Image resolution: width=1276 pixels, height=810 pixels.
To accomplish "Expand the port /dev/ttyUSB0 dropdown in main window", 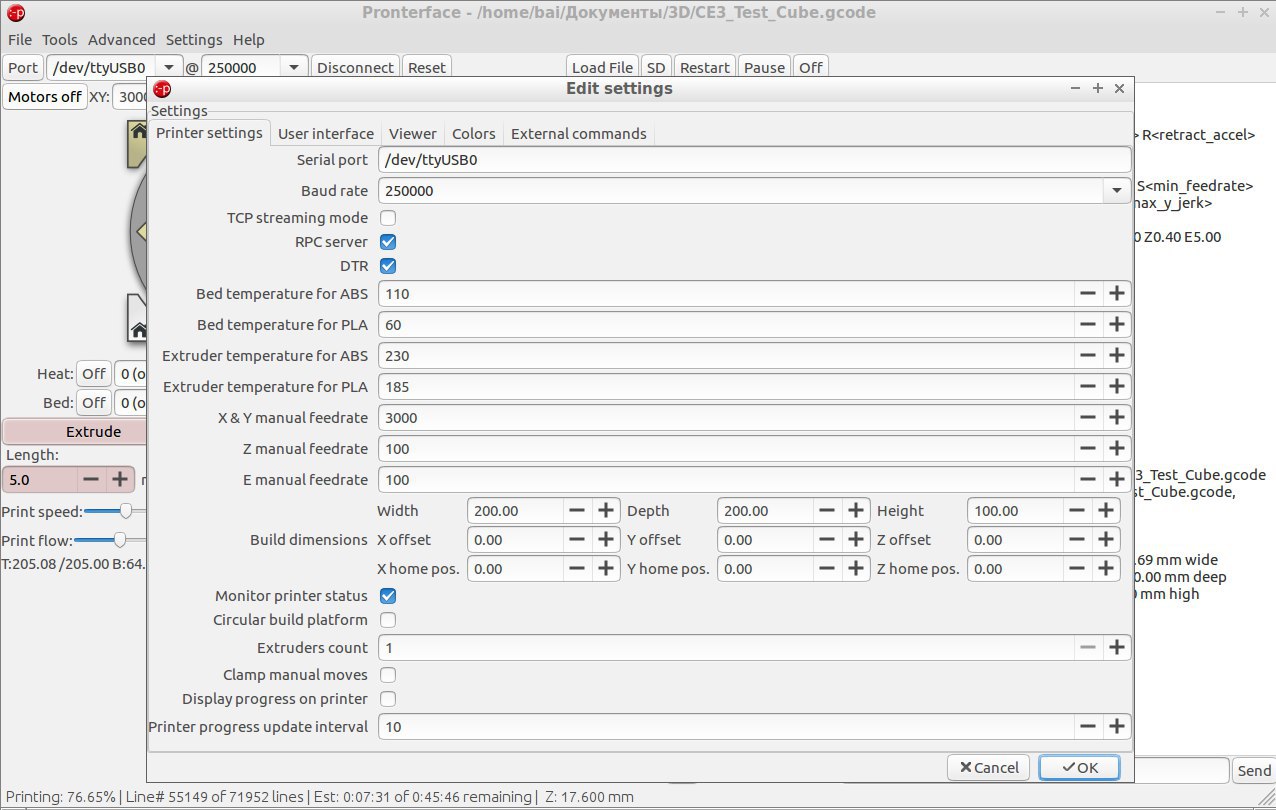I will click(169, 68).
